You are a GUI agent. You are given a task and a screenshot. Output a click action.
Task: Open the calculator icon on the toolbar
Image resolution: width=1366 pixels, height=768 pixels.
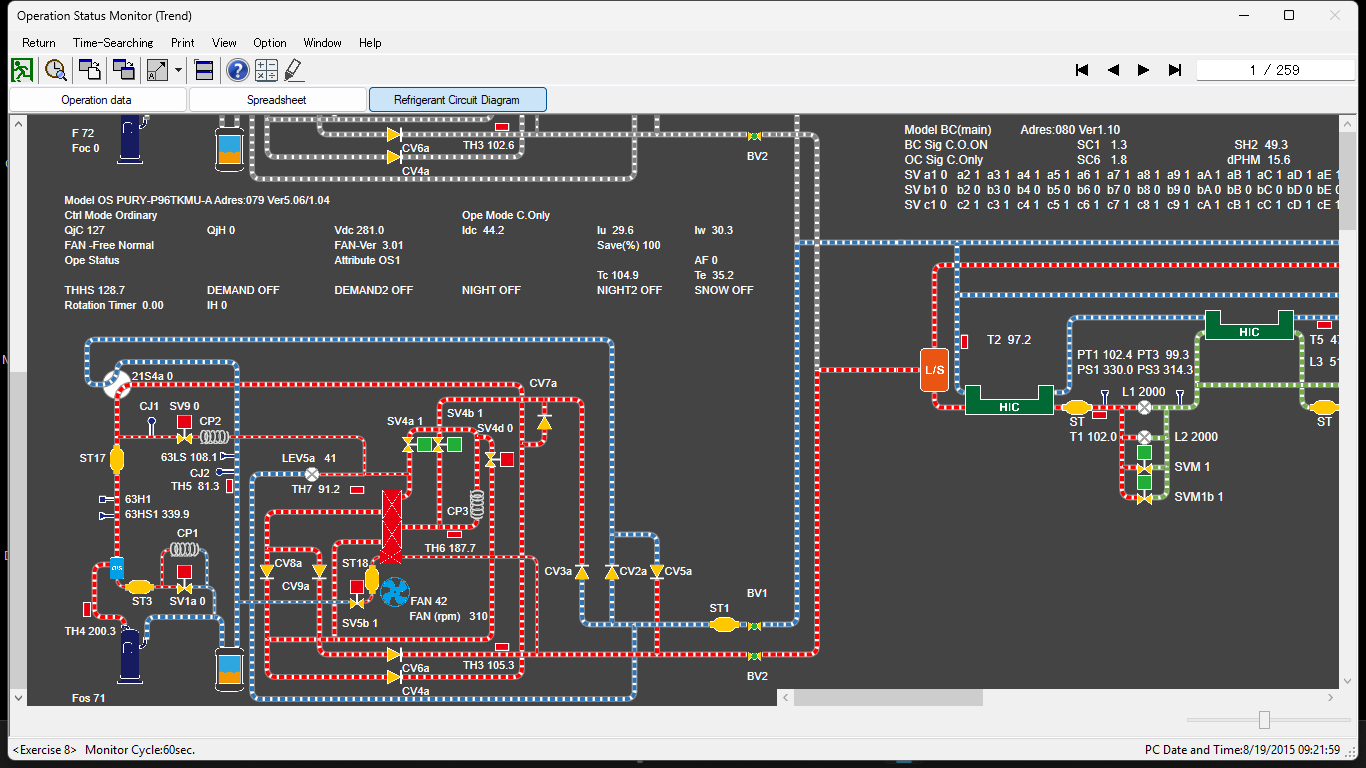click(x=265, y=70)
